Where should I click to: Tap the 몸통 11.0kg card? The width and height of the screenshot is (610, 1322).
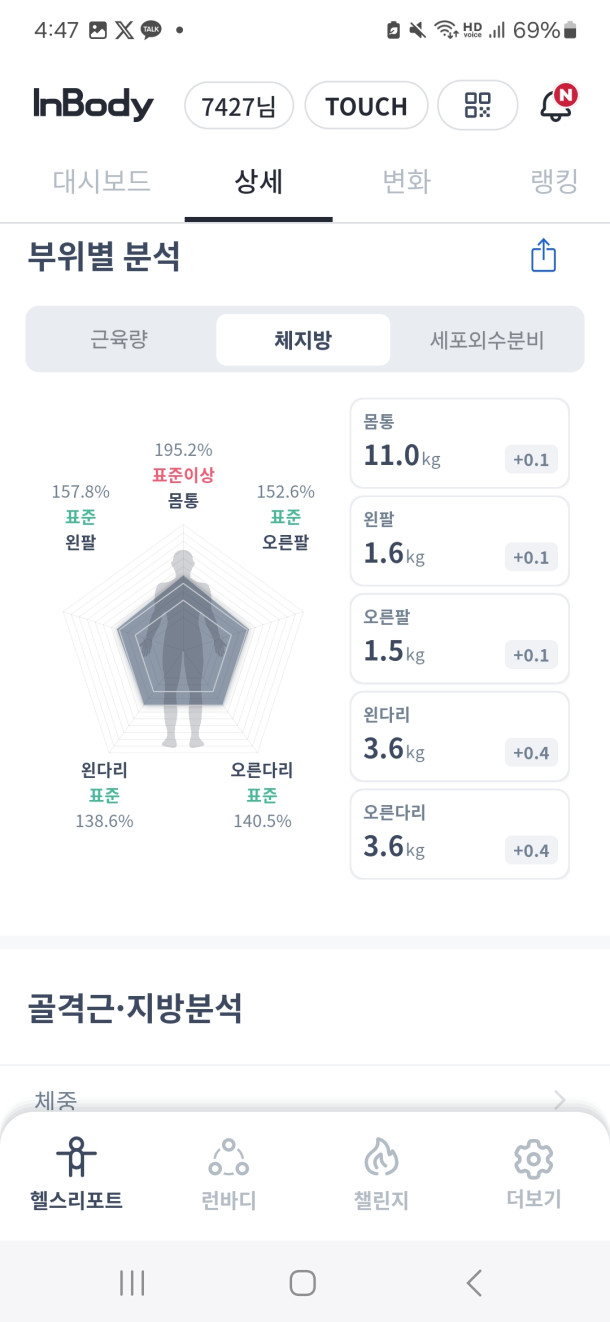459,443
